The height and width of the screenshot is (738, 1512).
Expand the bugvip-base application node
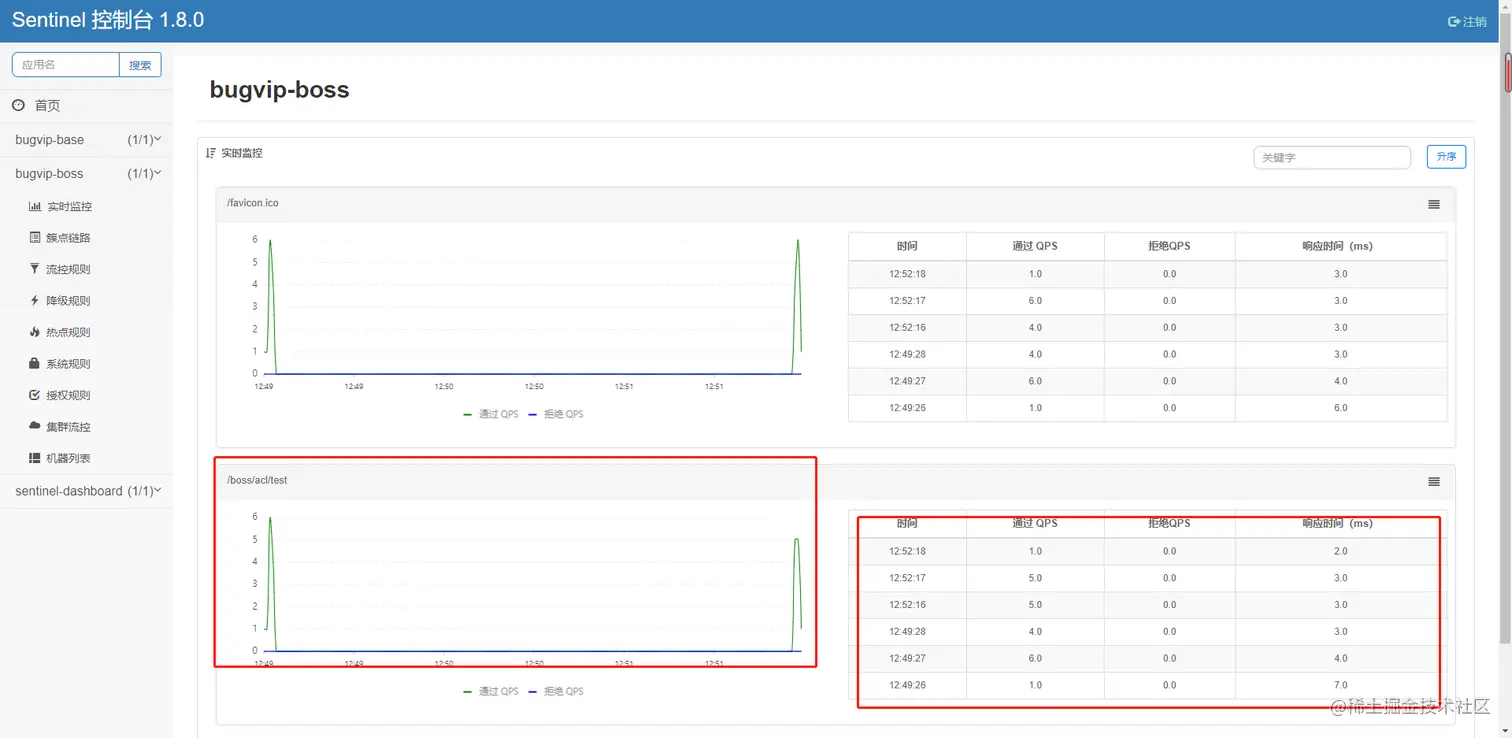(87, 140)
